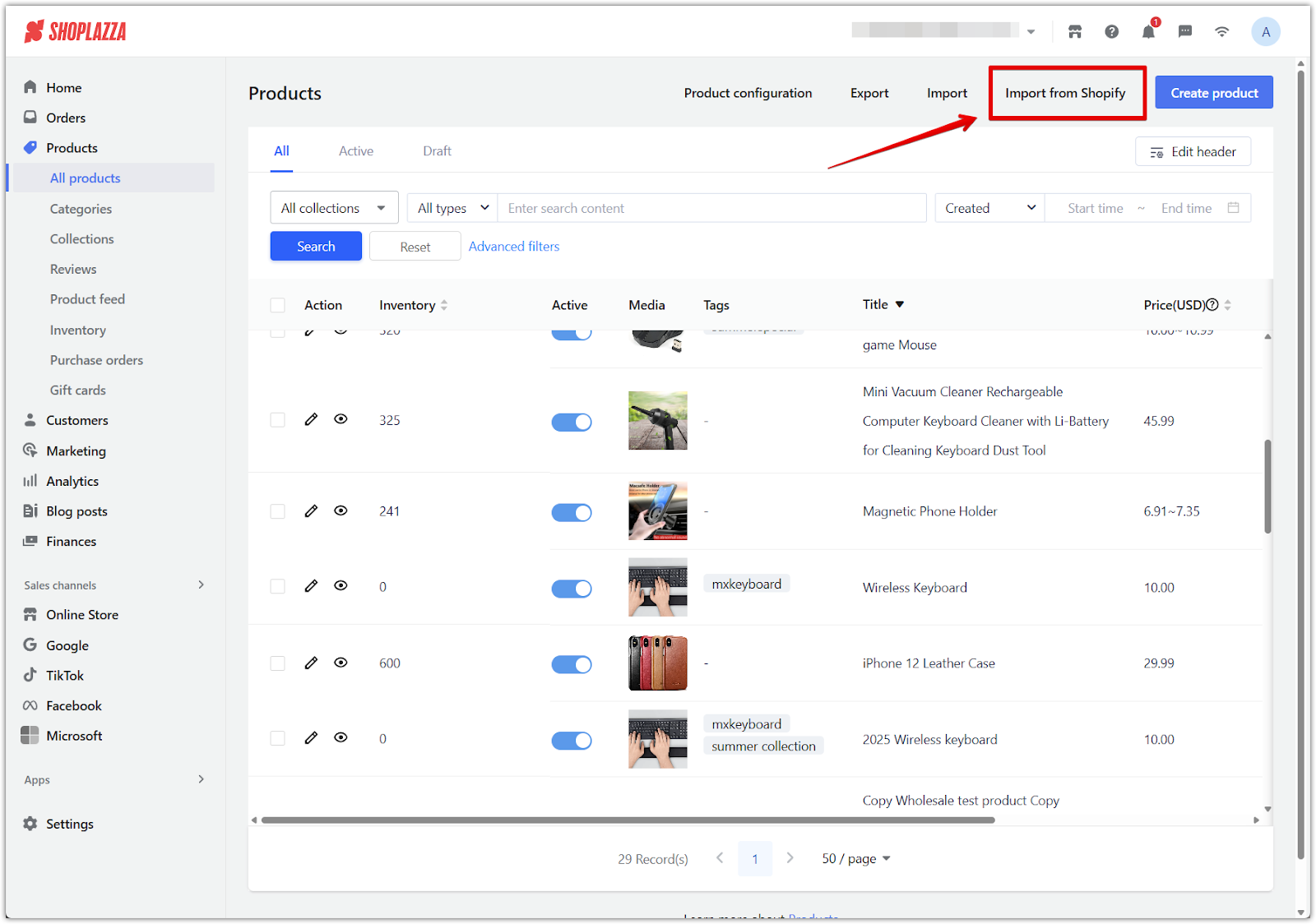Edit the 2025 Wireless keyboard product

[311, 737]
